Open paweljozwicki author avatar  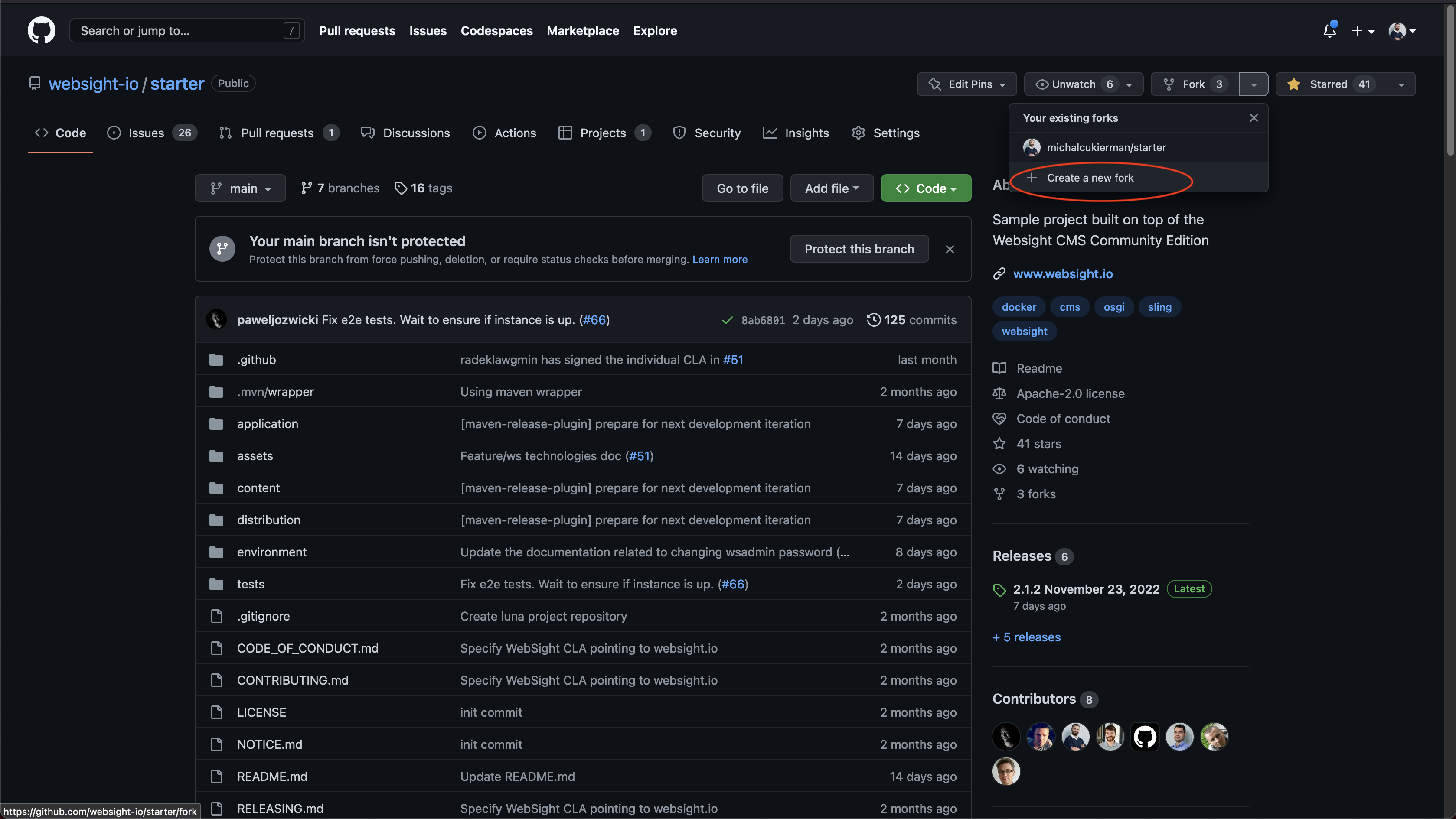tap(216, 320)
